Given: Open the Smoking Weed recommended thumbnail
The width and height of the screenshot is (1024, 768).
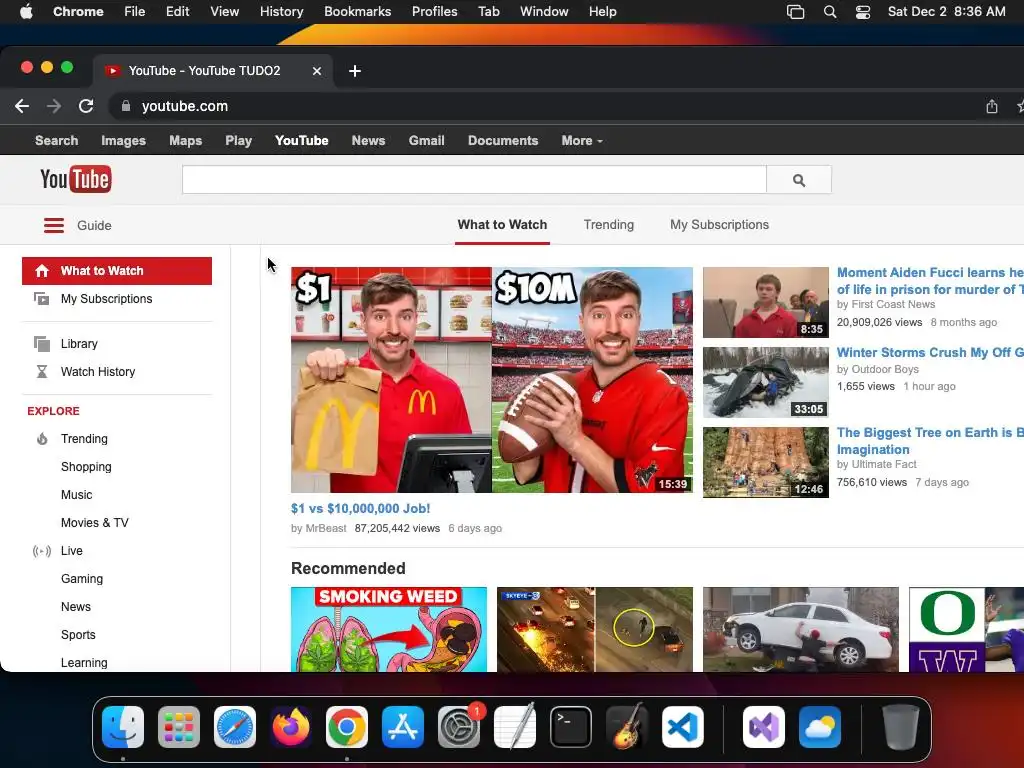Looking at the screenshot, I should click(x=389, y=629).
